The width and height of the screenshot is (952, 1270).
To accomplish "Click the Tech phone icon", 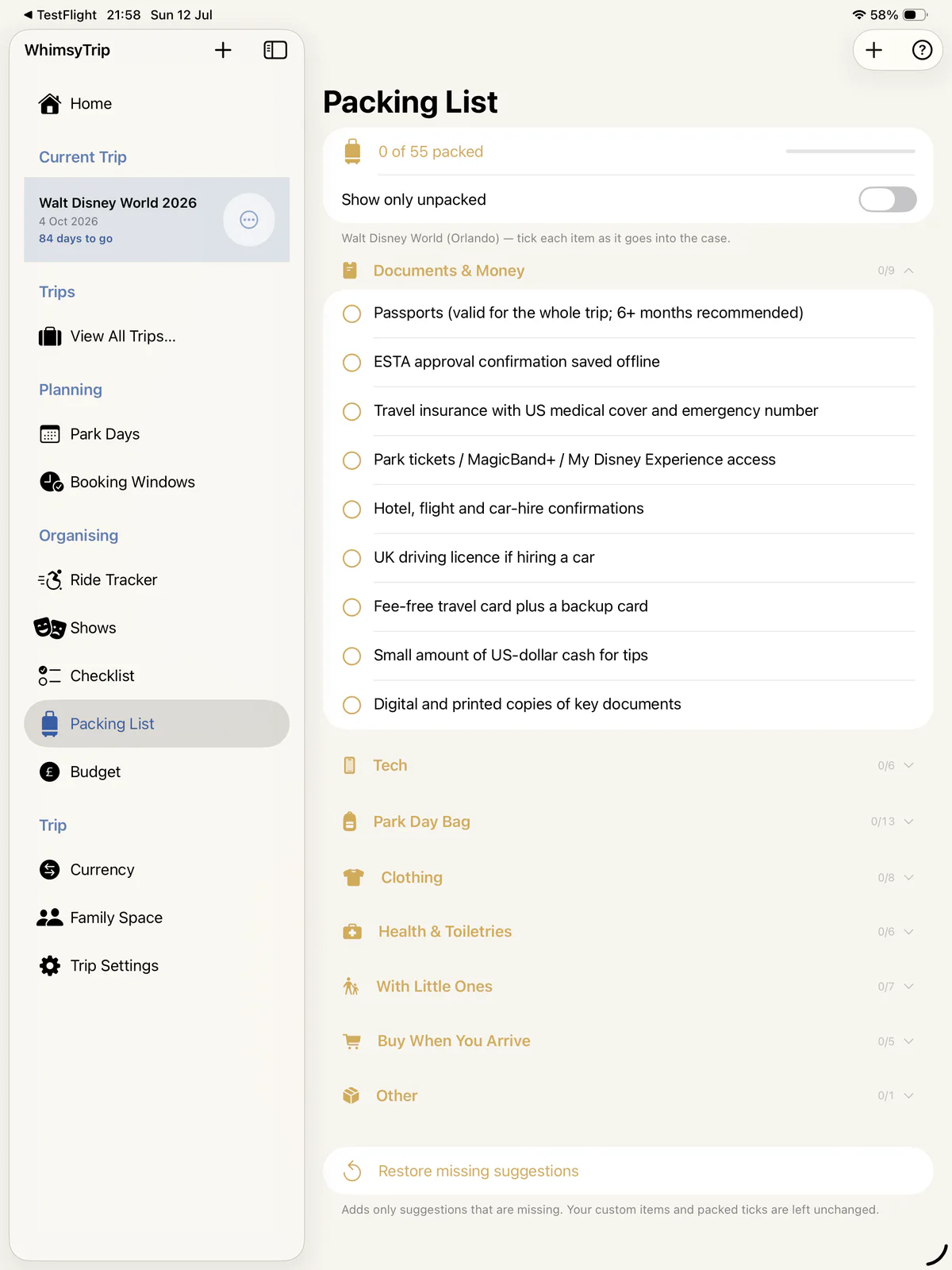I will 350,765.
